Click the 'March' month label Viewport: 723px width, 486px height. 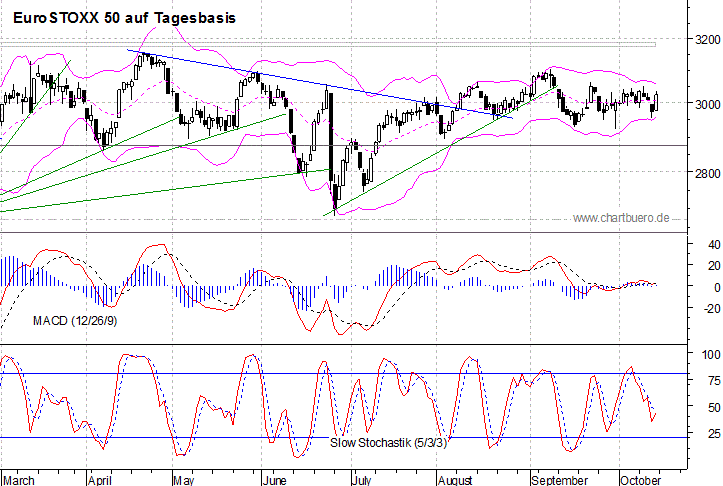tap(19, 480)
